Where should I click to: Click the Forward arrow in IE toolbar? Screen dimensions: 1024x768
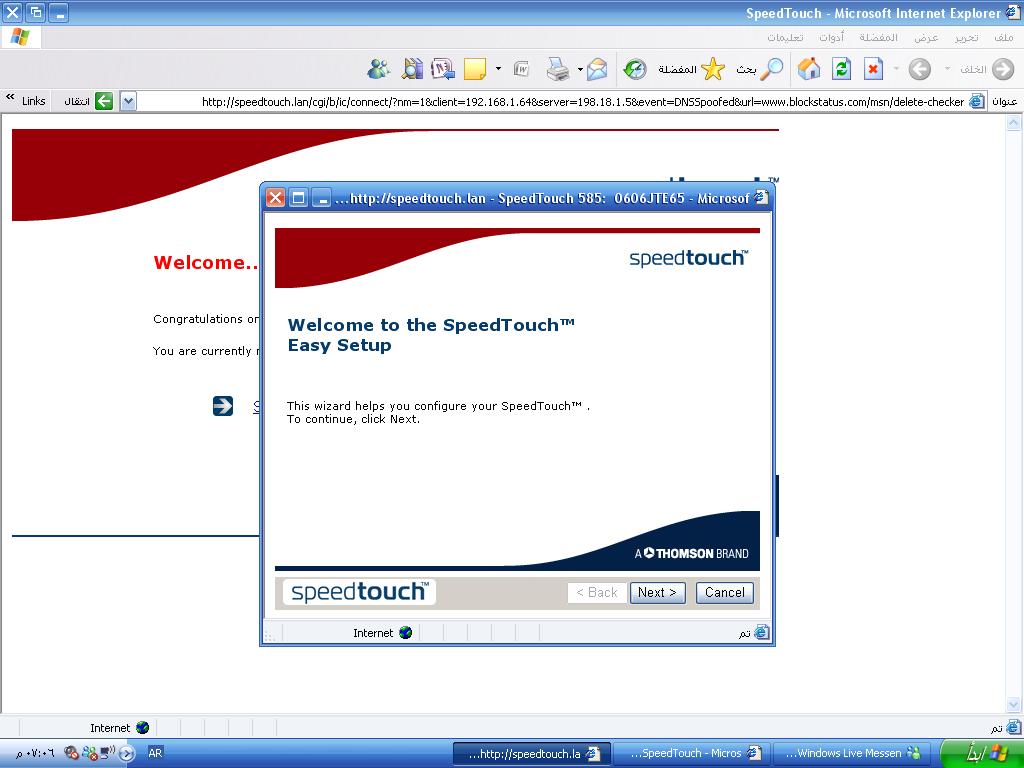(920, 69)
